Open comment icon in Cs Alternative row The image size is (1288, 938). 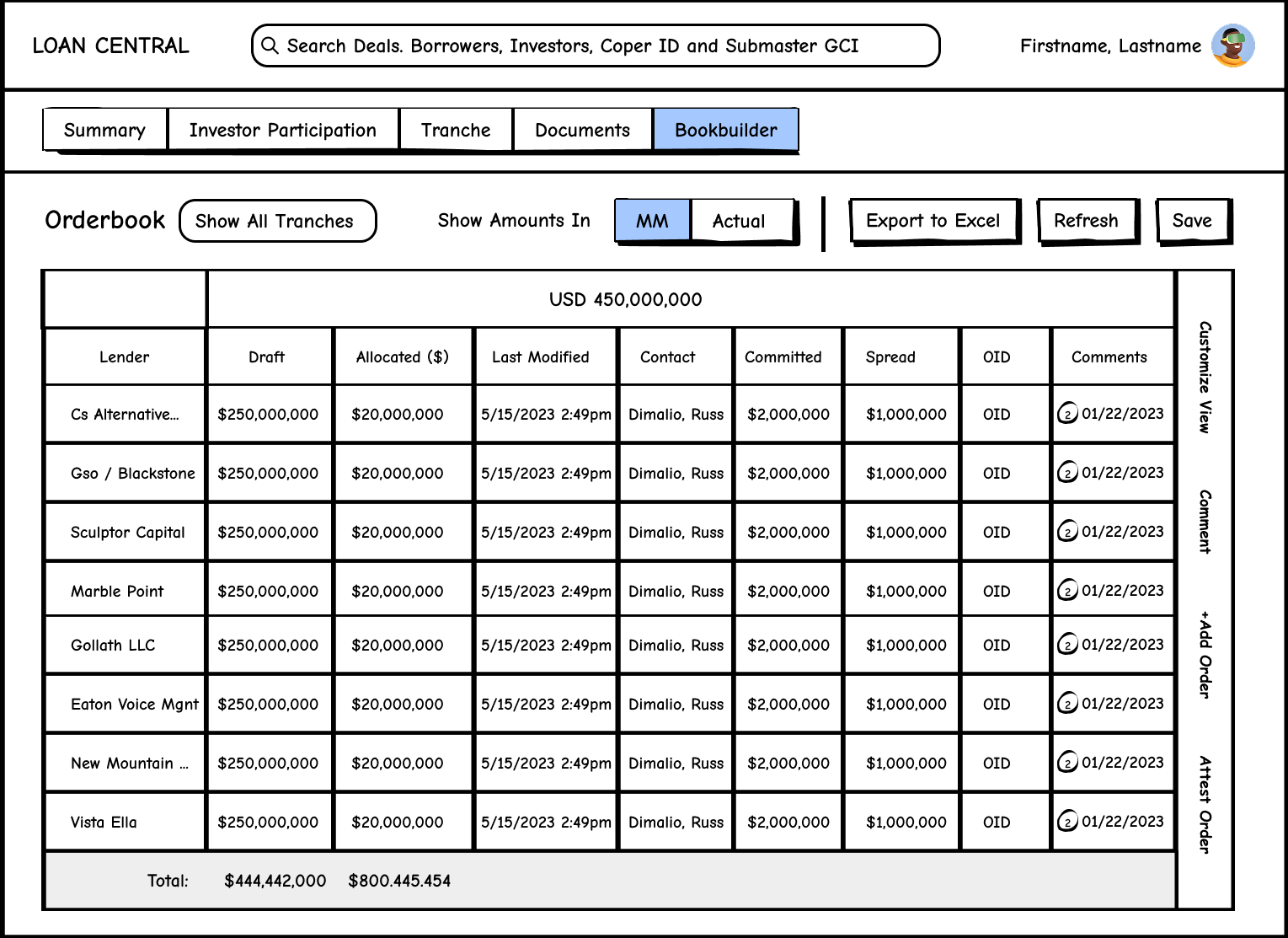(x=1067, y=414)
